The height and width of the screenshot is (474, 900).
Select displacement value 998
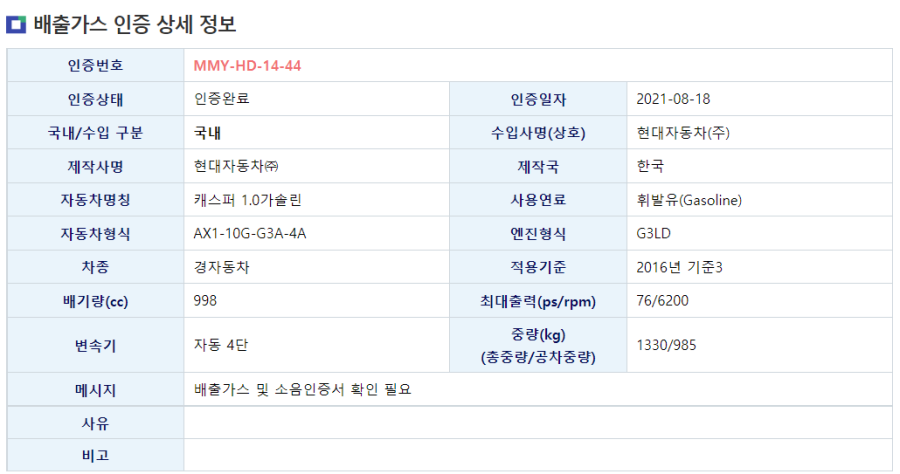205,301
